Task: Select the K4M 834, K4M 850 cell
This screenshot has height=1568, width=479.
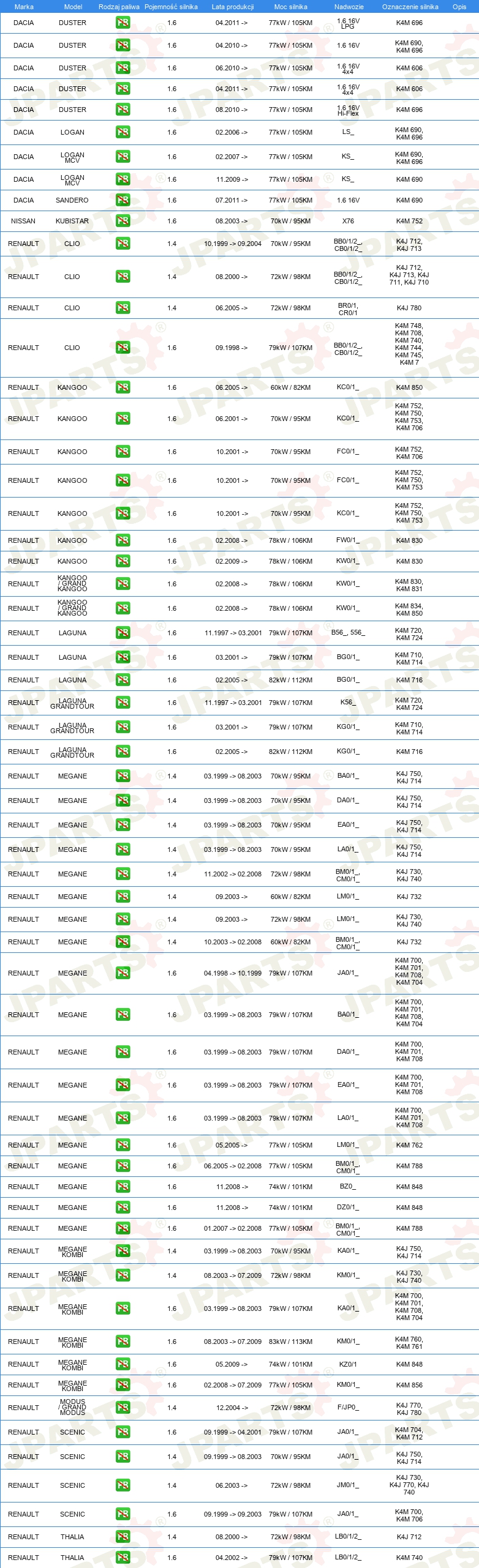Action: coord(409,608)
